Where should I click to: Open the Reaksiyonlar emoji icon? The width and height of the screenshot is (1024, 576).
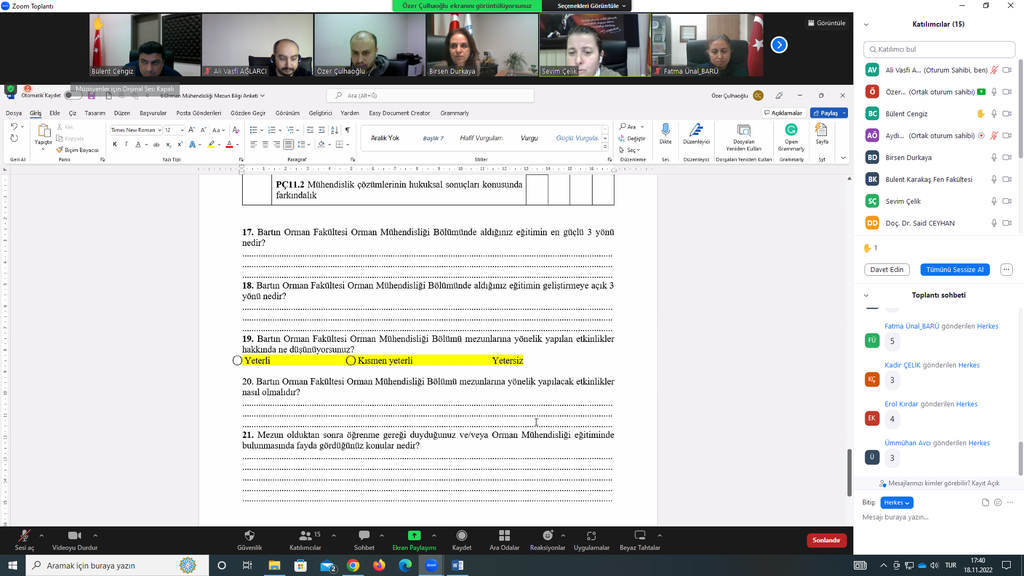click(547, 537)
